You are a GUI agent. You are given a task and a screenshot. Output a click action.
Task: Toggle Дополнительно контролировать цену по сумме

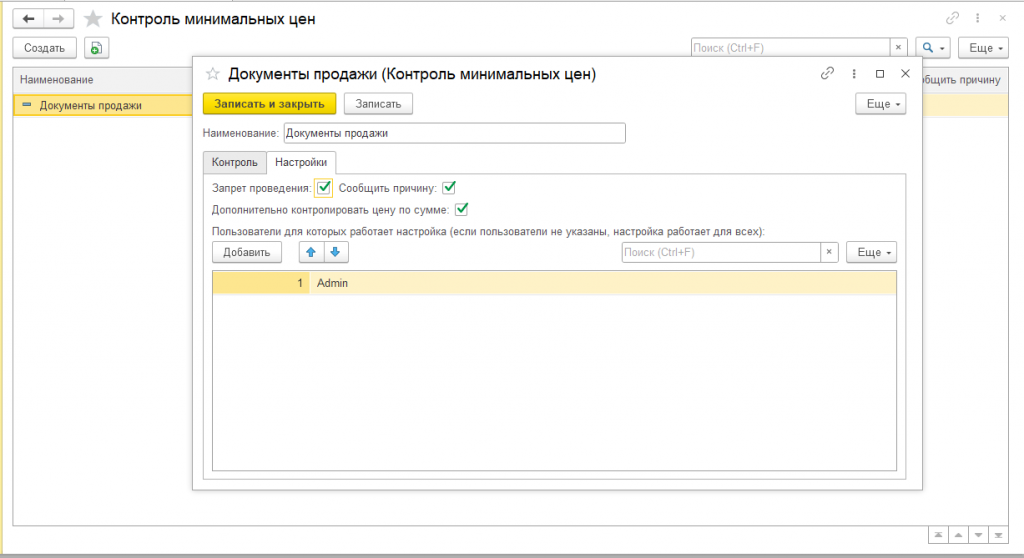click(x=462, y=210)
